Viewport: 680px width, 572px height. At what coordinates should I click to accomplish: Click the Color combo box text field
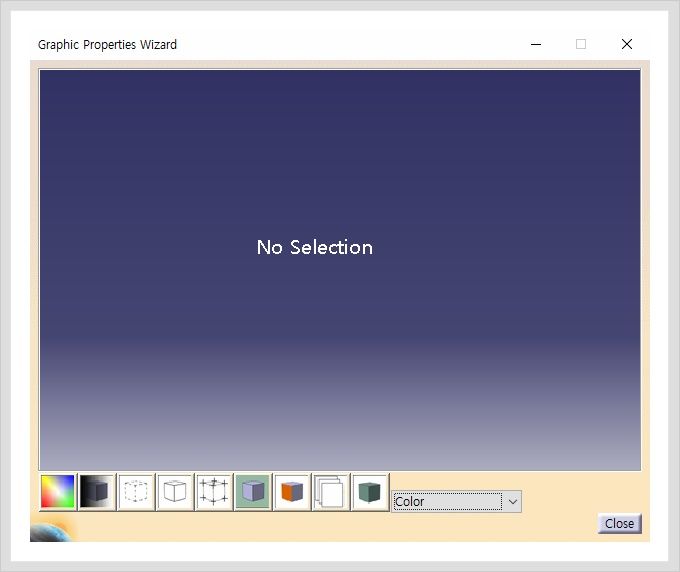point(447,502)
